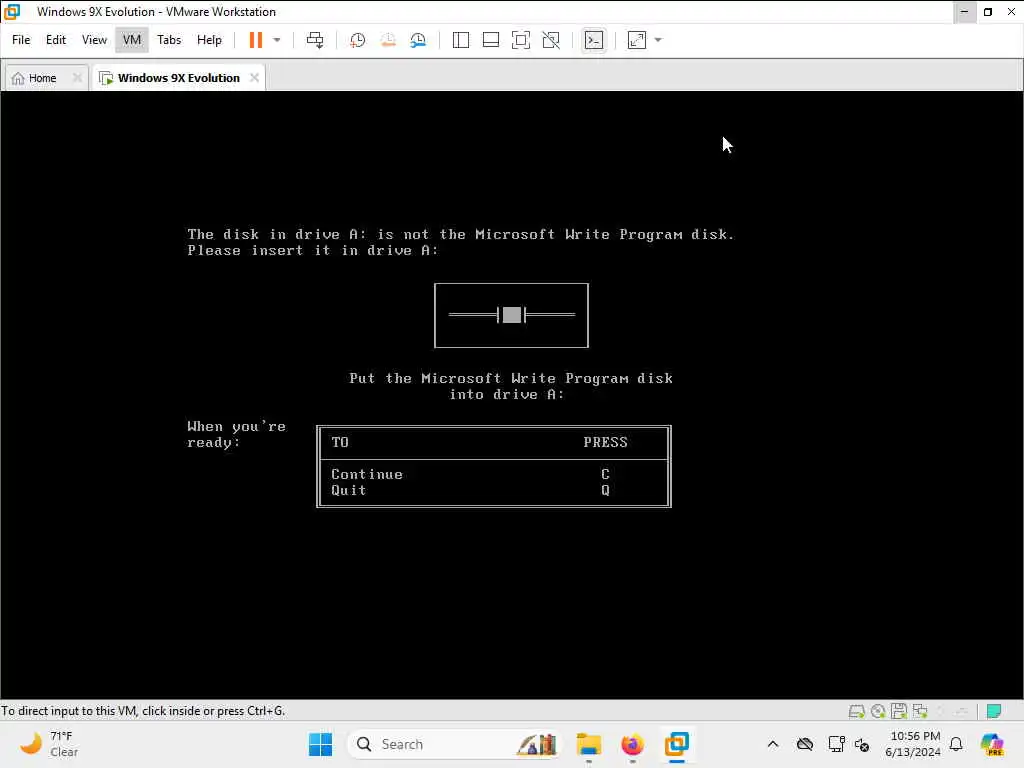Viewport: 1024px width, 768px height.
Task: Close the Home tab
Action: coord(77,78)
